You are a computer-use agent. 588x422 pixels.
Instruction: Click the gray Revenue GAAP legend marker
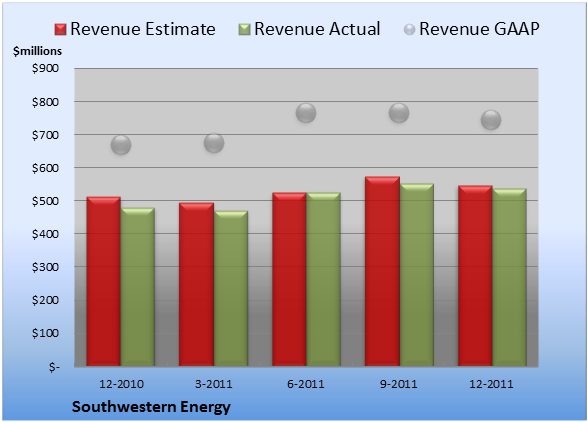409,30
